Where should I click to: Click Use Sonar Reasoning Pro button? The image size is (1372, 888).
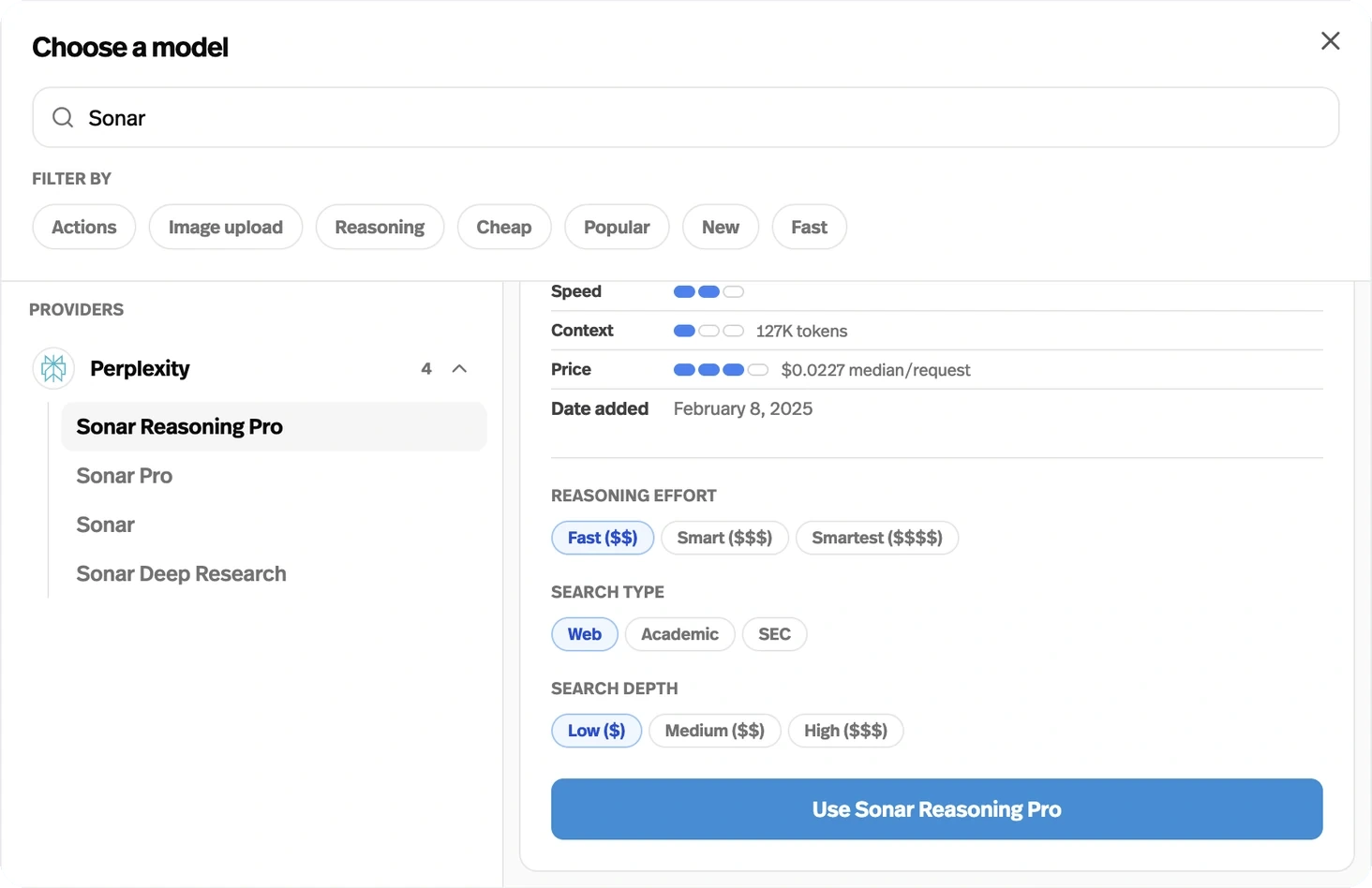pyautogui.click(x=937, y=809)
